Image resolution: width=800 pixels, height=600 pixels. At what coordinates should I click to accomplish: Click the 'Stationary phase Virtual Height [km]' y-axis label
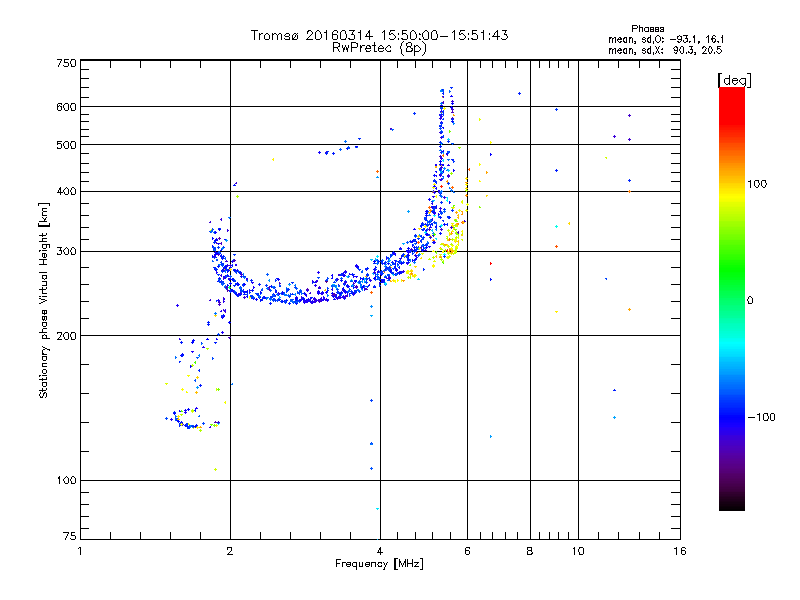point(44,301)
